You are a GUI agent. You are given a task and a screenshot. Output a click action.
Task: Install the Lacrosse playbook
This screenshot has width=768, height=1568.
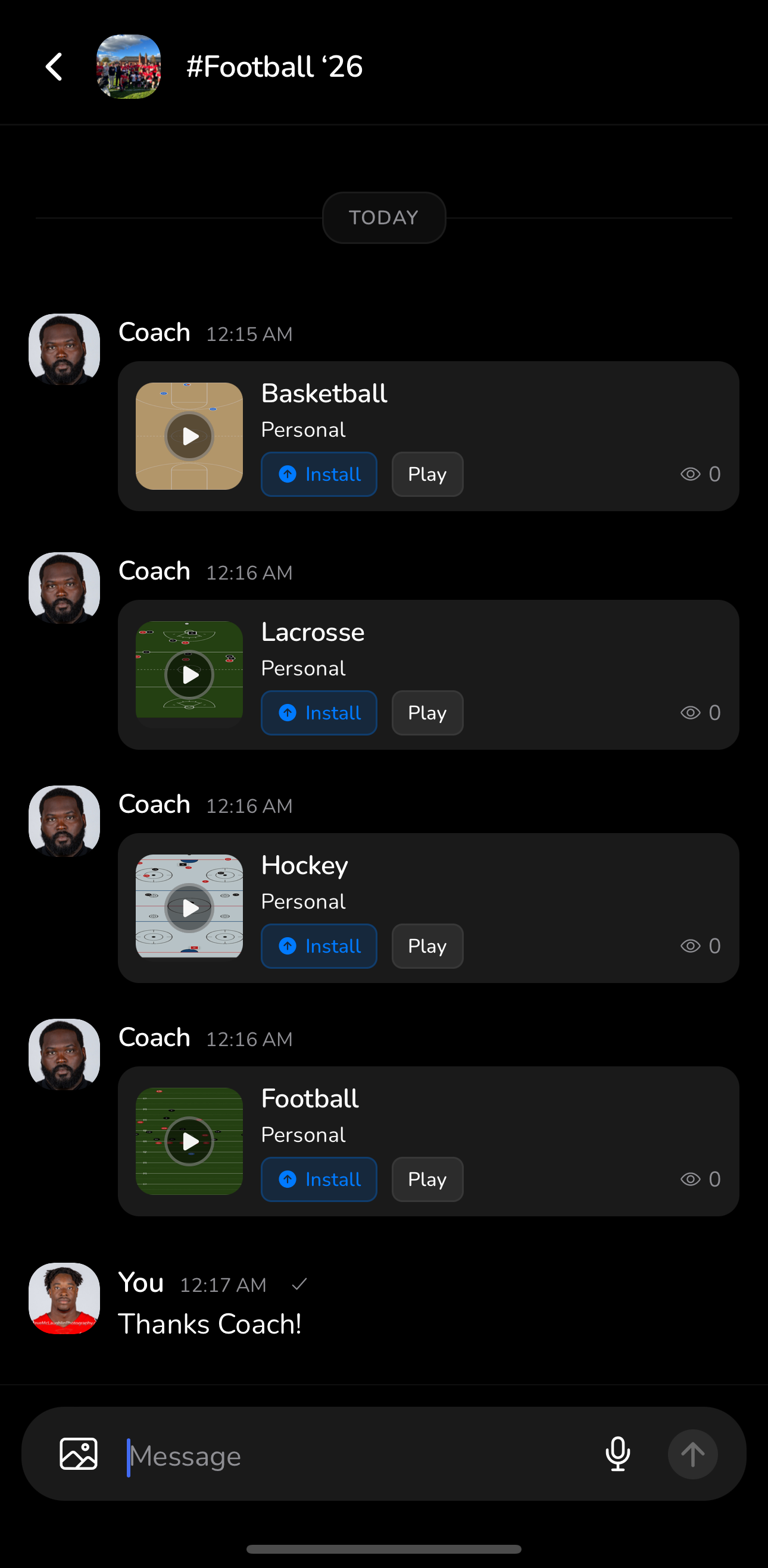pos(319,713)
